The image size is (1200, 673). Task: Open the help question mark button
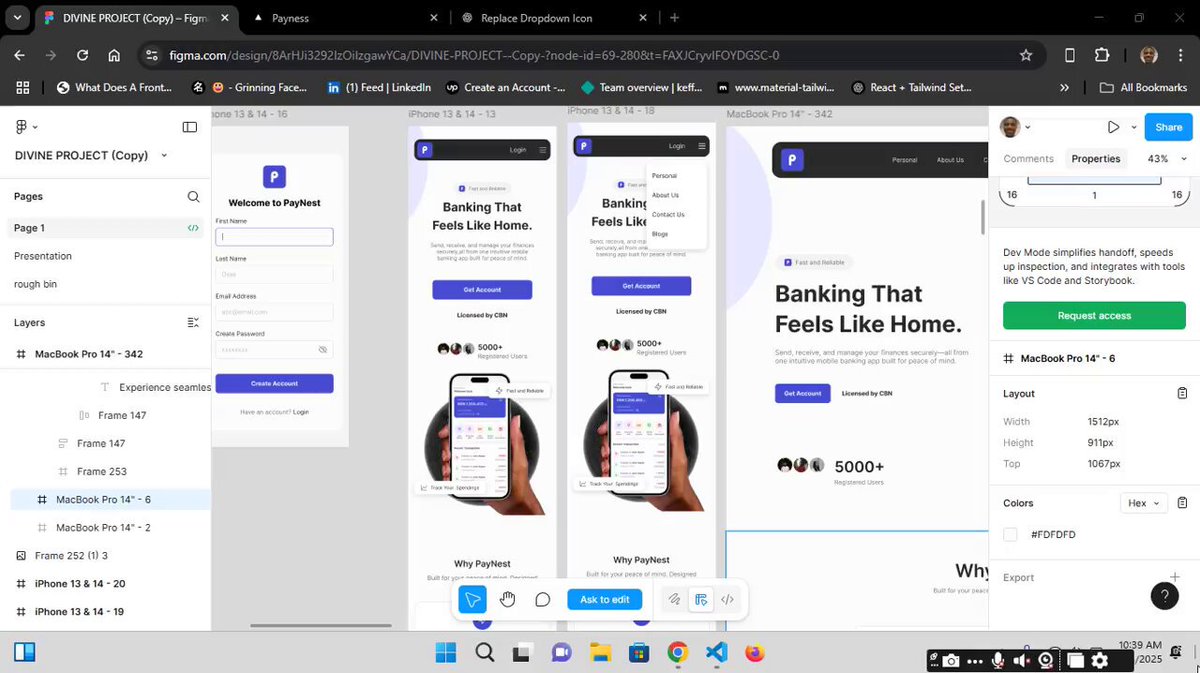pos(1164,596)
